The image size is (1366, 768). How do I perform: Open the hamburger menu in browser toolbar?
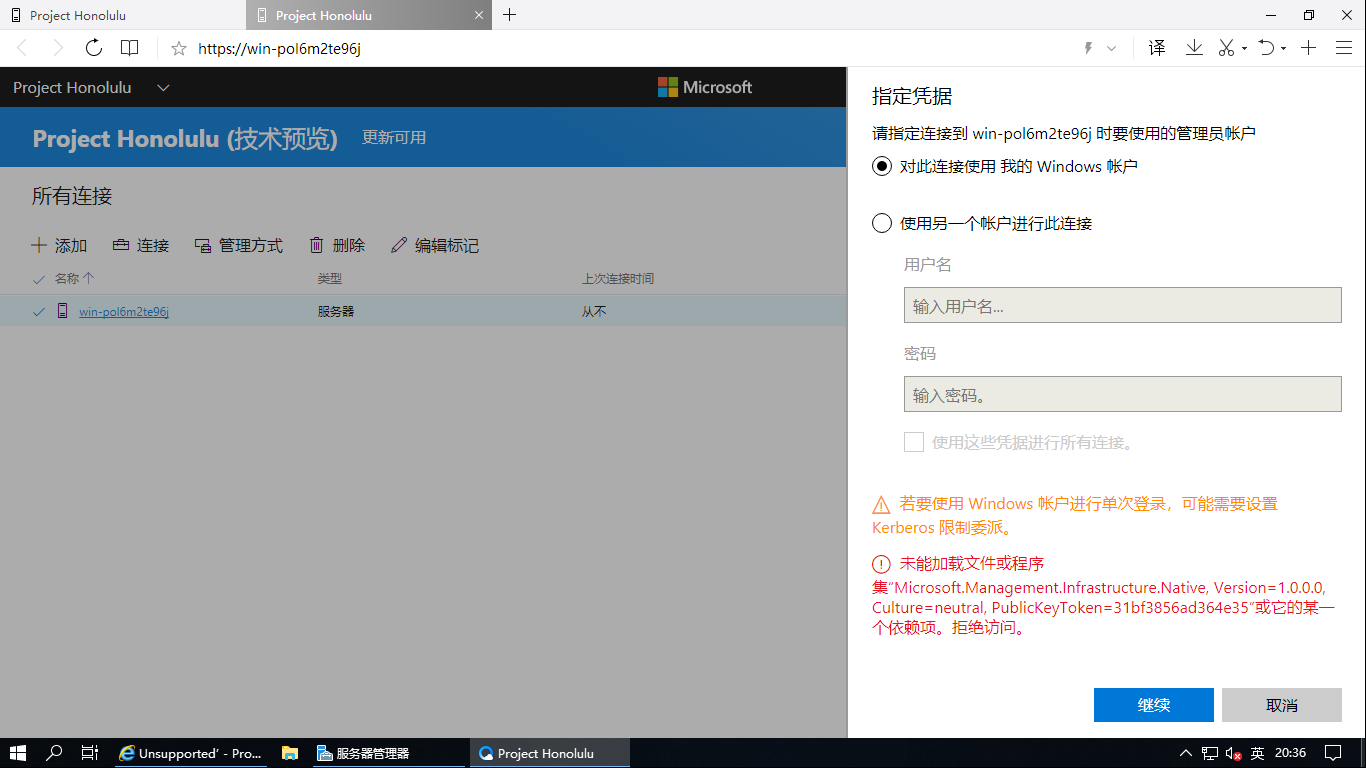(x=1343, y=48)
